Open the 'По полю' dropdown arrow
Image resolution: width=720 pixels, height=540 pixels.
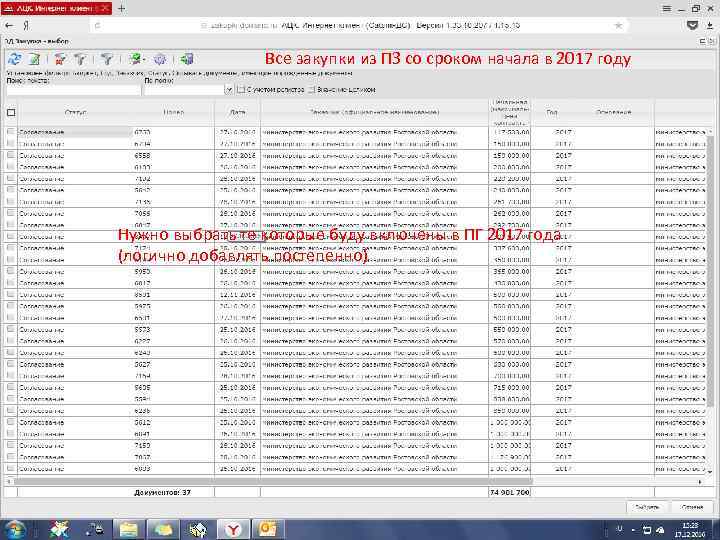(x=229, y=90)
